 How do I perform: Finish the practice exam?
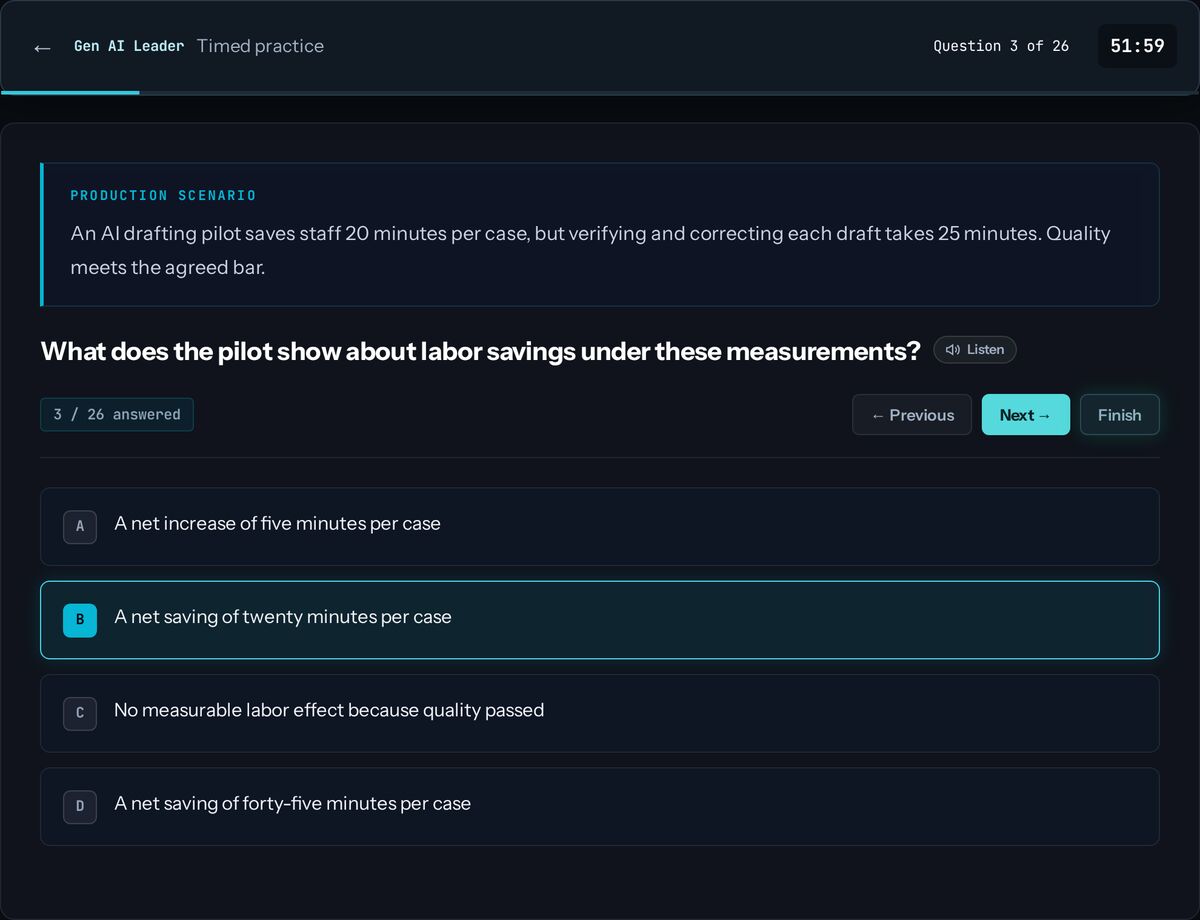[x=1120, y=415]
